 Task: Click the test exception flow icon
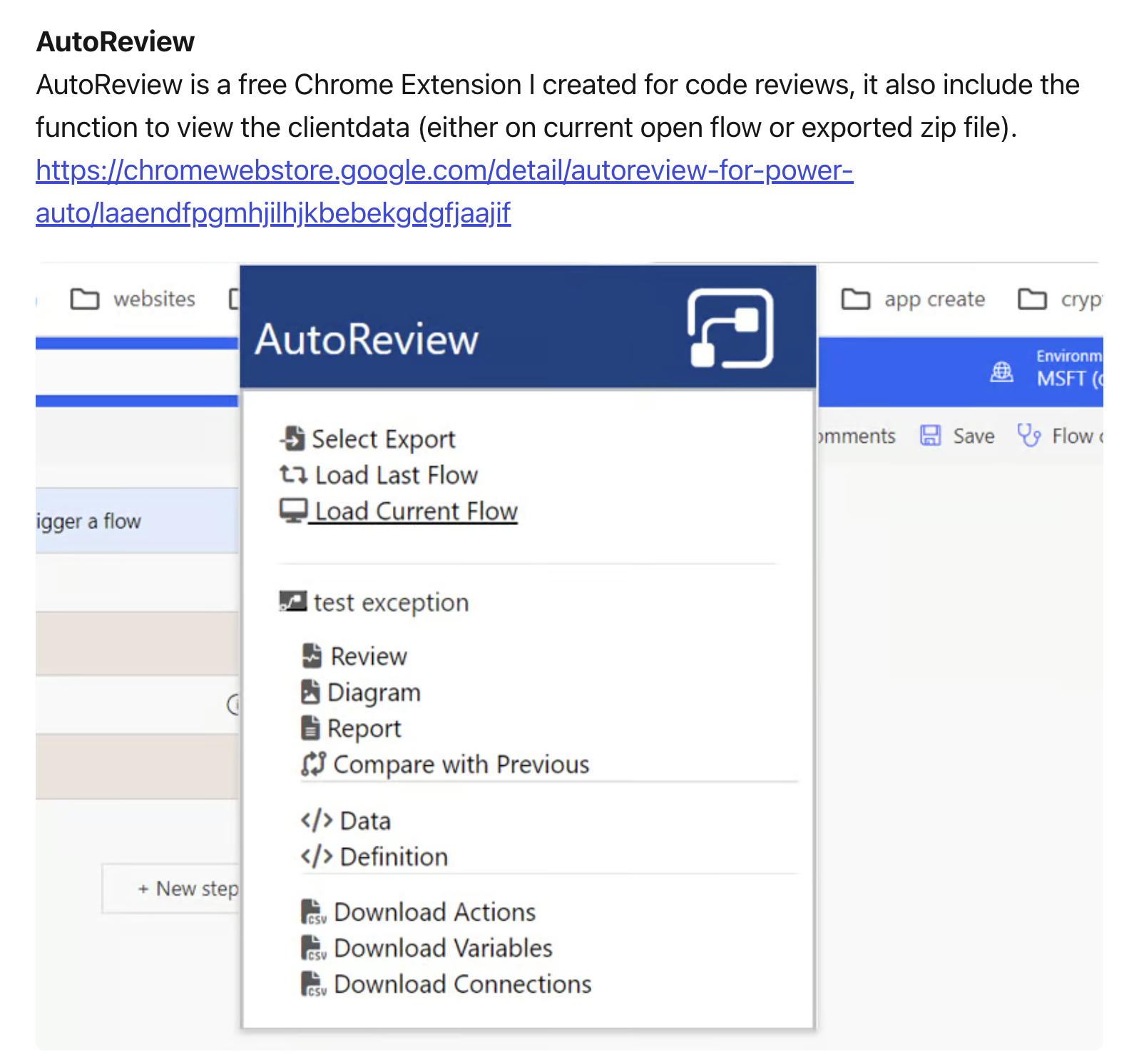293,602
